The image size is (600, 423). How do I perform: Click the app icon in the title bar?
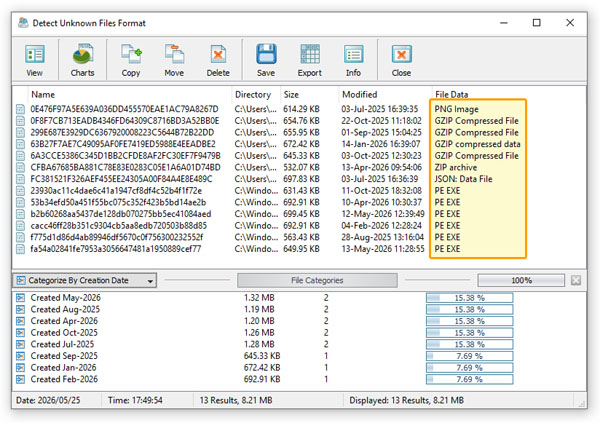point(23,23)
